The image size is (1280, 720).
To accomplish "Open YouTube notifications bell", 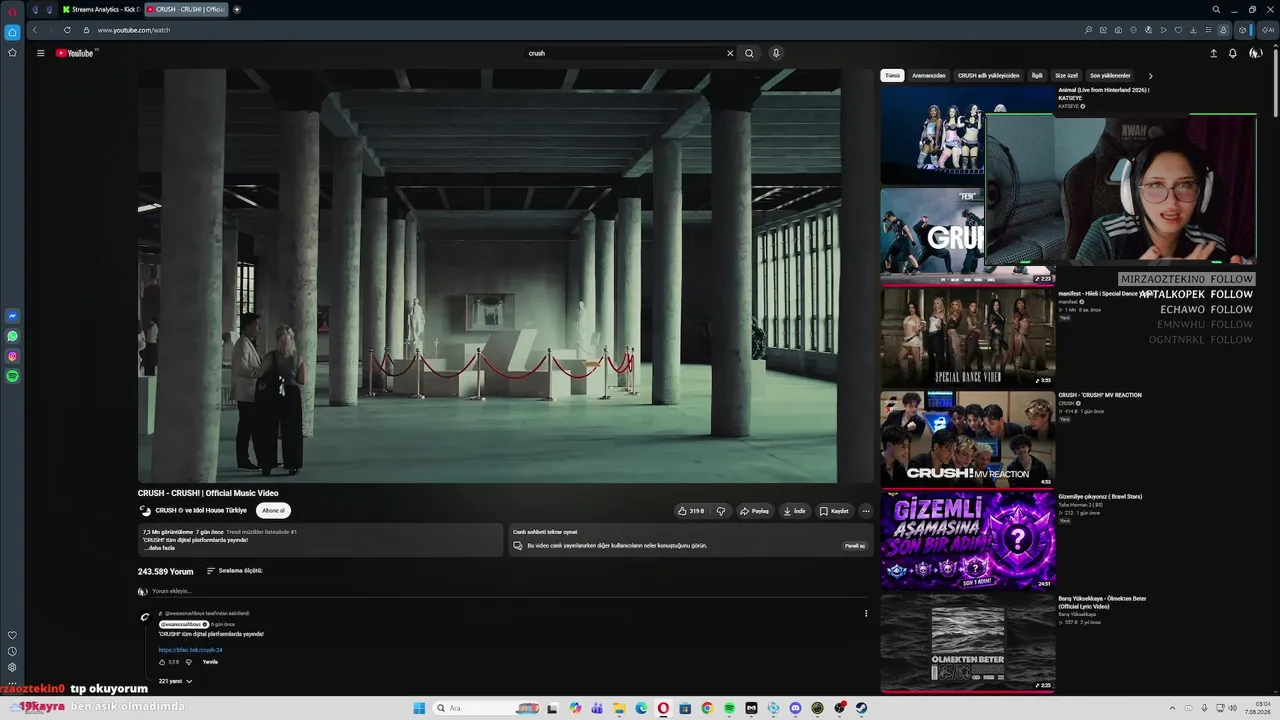I will 1233,53.
